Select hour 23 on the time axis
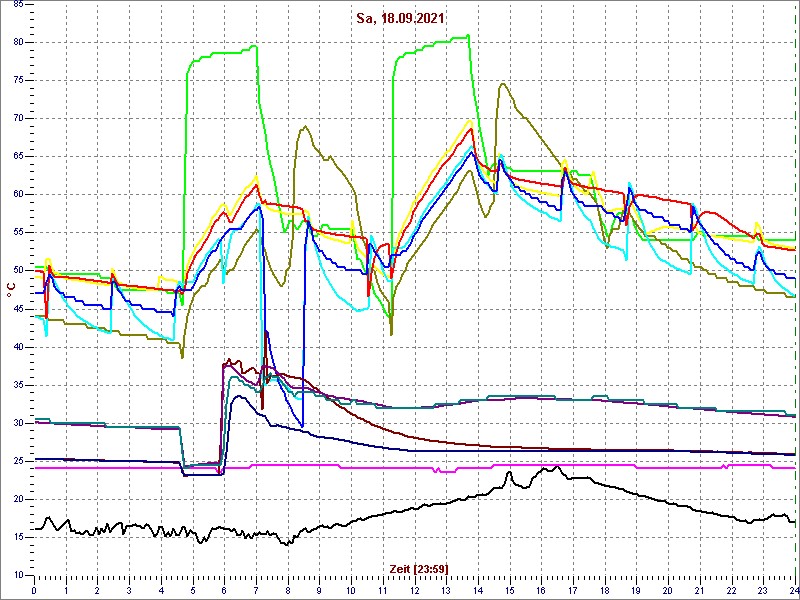Screen dimensions: 800x600 point(763,590)
